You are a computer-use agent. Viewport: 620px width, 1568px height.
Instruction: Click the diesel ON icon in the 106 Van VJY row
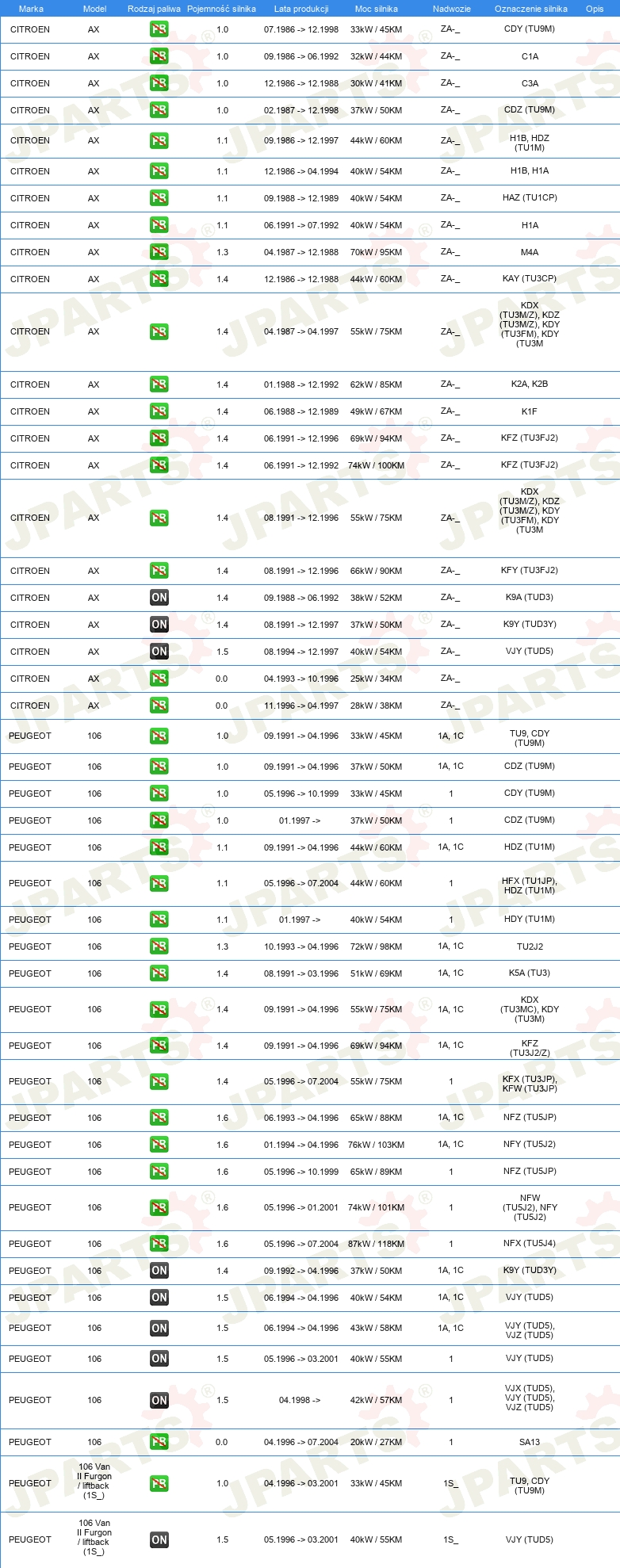[159, 1540]
